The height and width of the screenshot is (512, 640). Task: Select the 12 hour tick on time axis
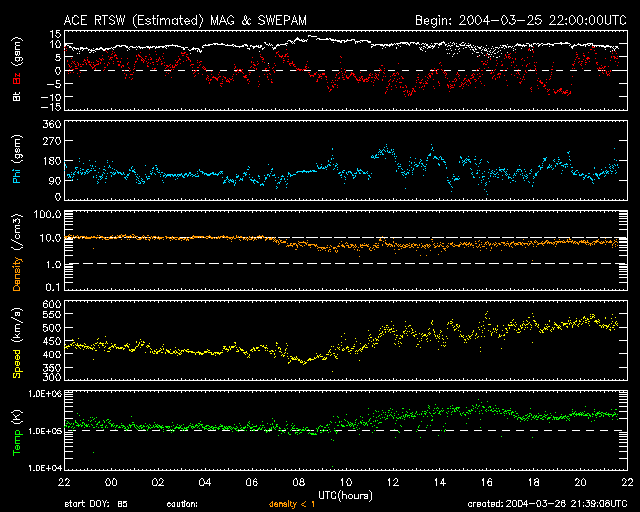click(391, 482)
